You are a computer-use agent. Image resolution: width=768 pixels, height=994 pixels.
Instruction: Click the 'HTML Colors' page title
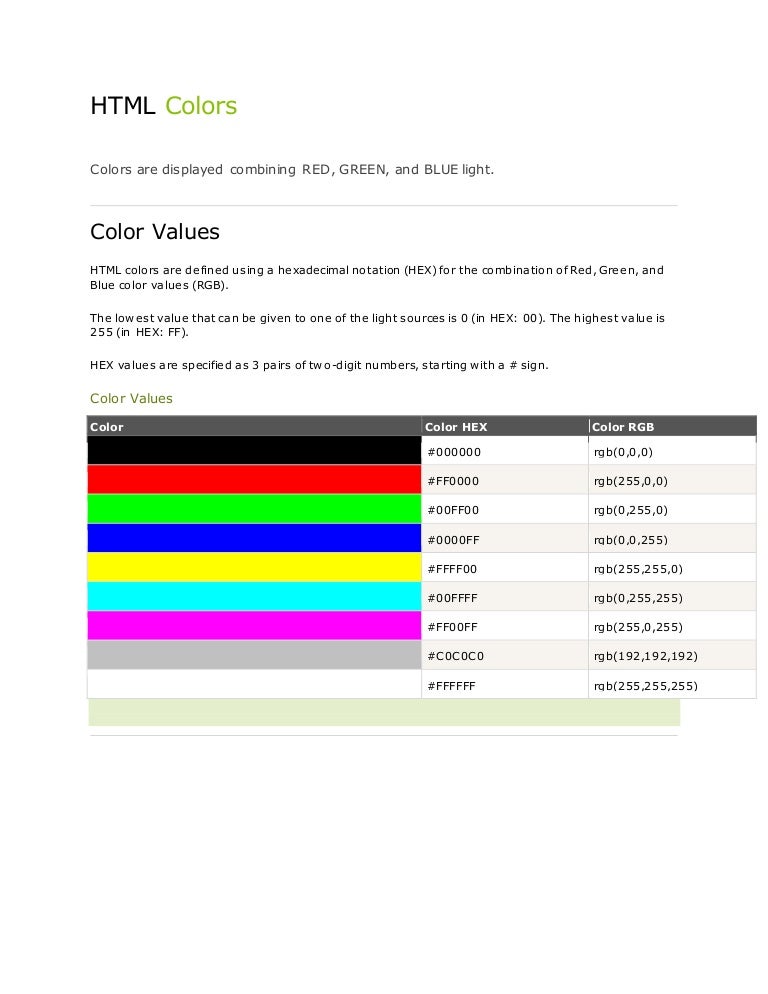coord(164,106)
